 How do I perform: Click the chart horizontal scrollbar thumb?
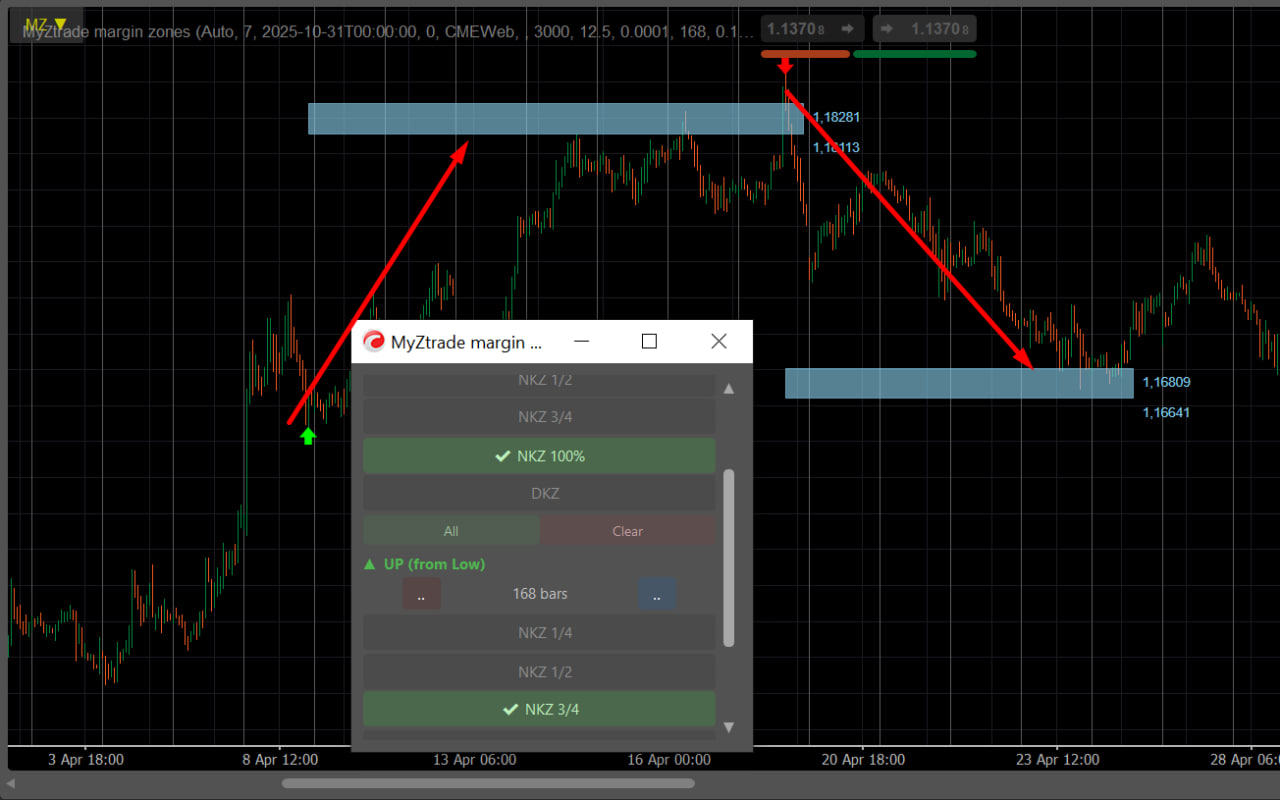(488, 783)
